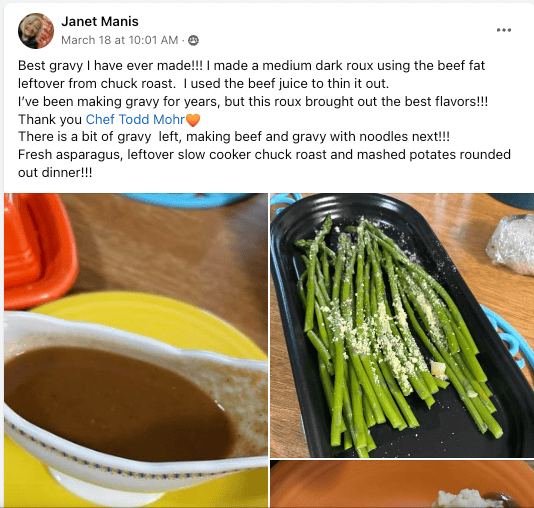The image size is (534, 508).
Task: Click the 'Best gravy I have ever made' text
Action: pos(110,65)
